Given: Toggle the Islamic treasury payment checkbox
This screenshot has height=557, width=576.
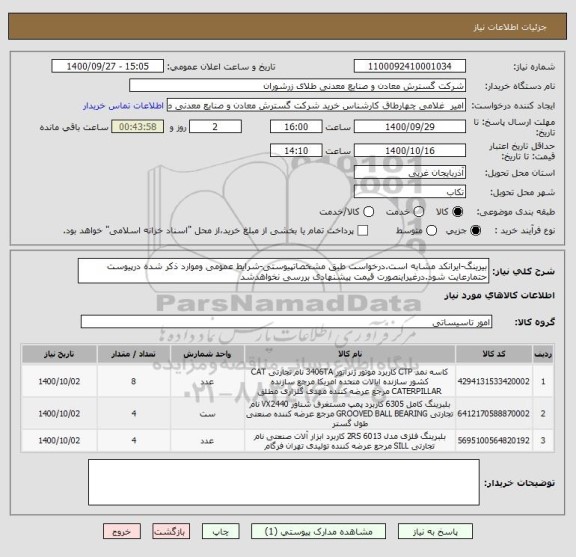Looking at the screenshot, I should (x=363, y=230).
